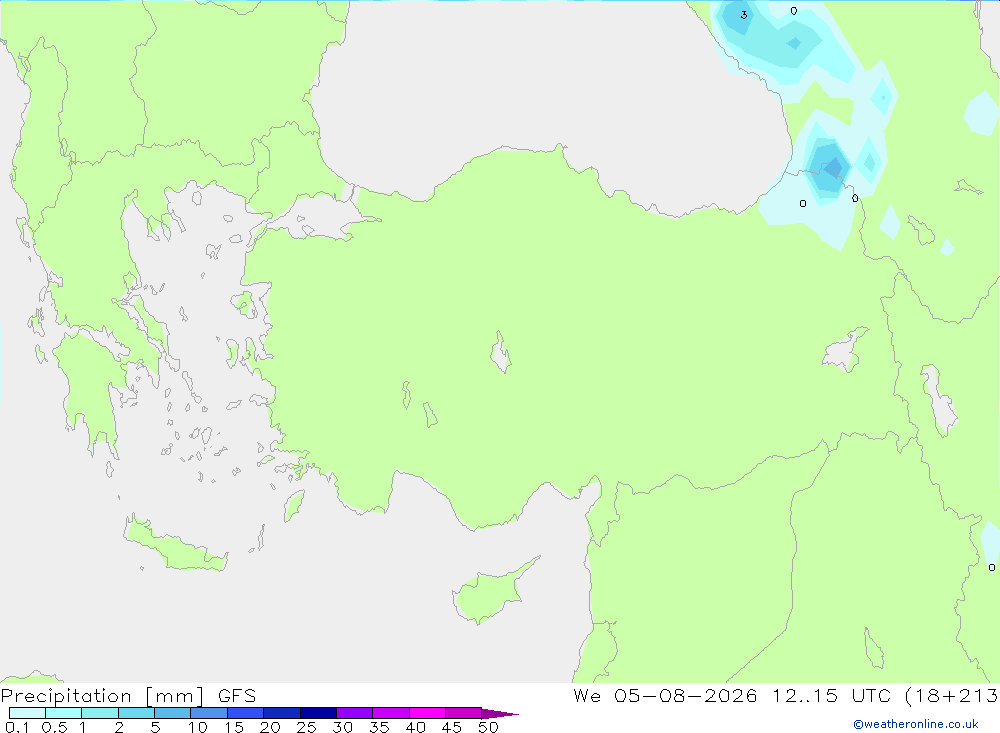Click the Crete island on map

173,547
